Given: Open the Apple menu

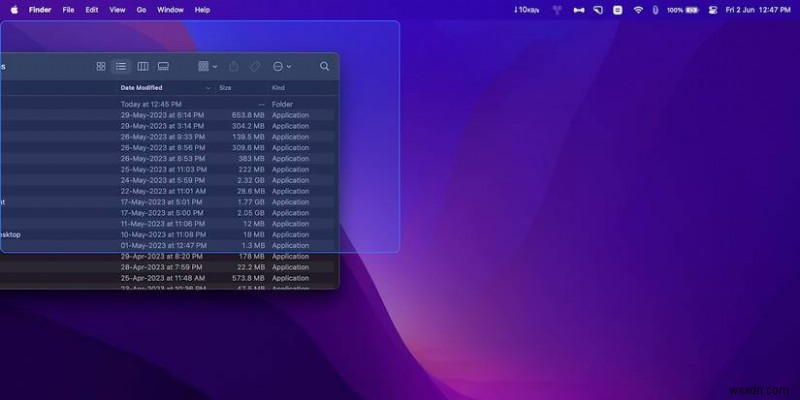Looking at the screenshot, I should click(x=14, y=10).
